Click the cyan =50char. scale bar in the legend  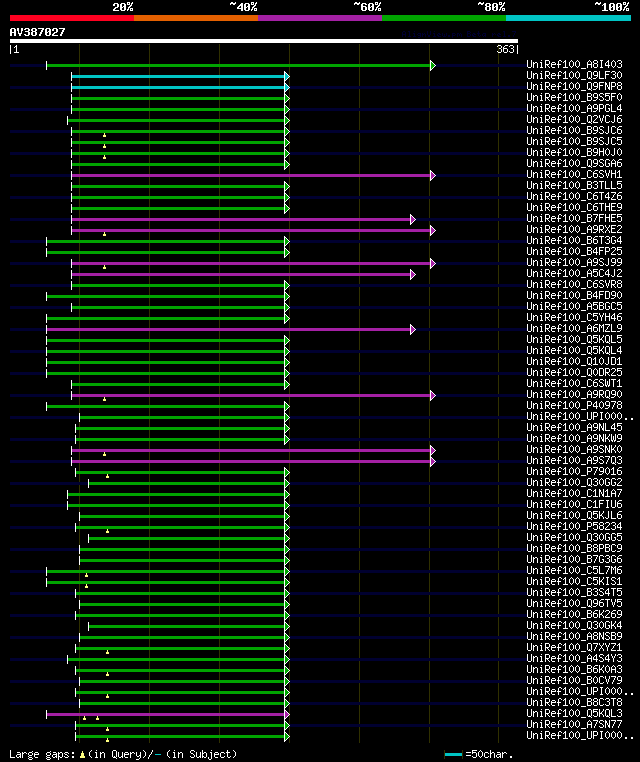pyautogui.click(x=453, y=754)
